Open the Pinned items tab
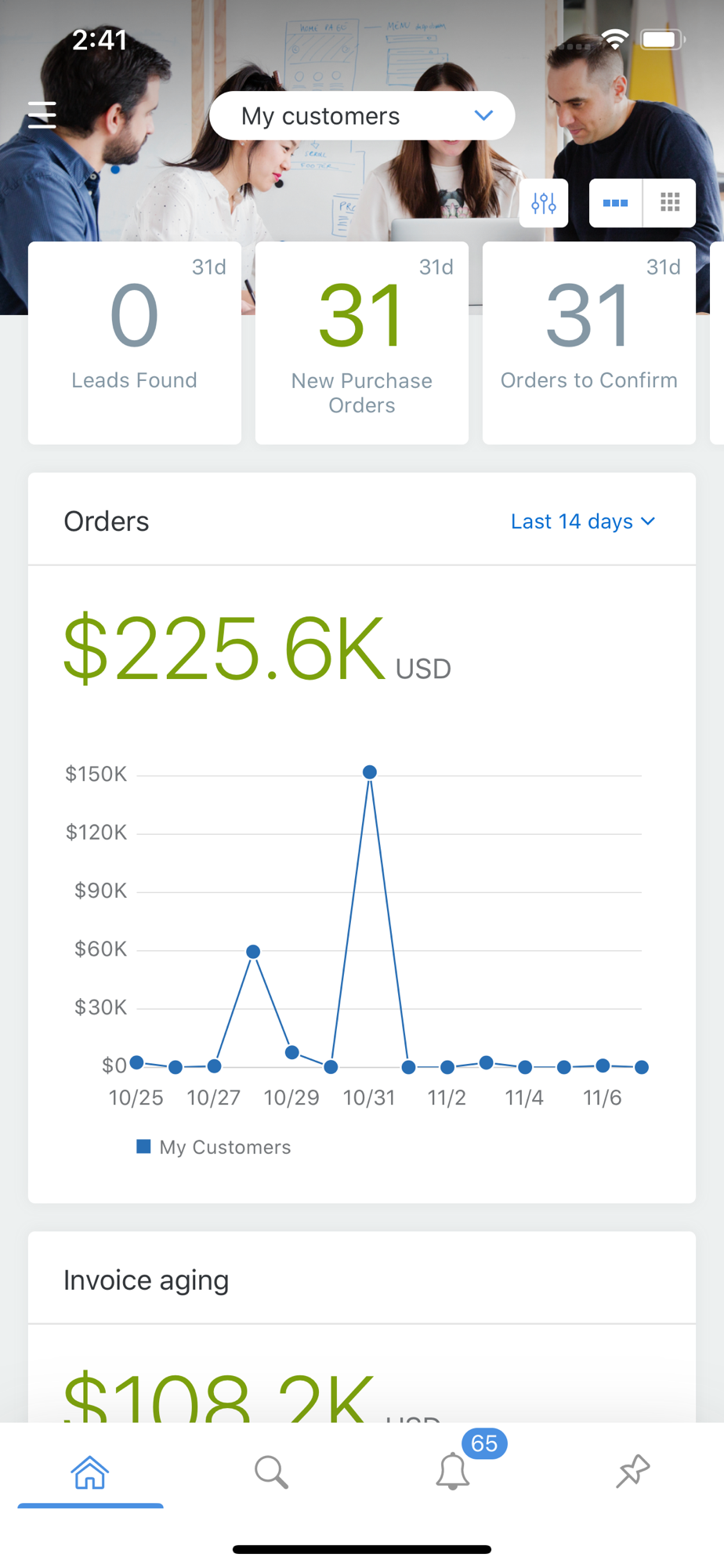This screenshot has height=1568, width=724. click(x=633, y=1472)
